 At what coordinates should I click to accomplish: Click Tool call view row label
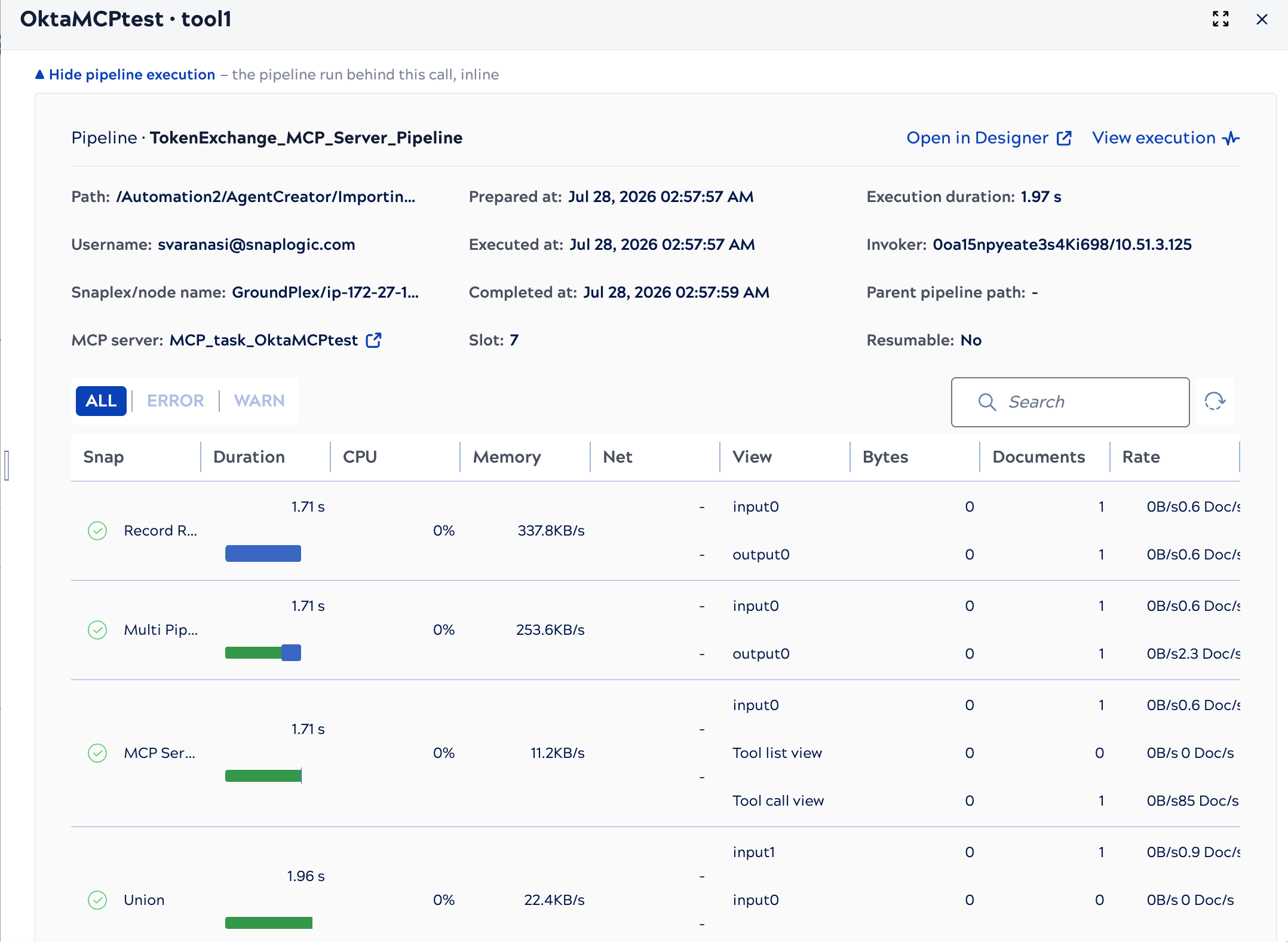click(778, 801)
